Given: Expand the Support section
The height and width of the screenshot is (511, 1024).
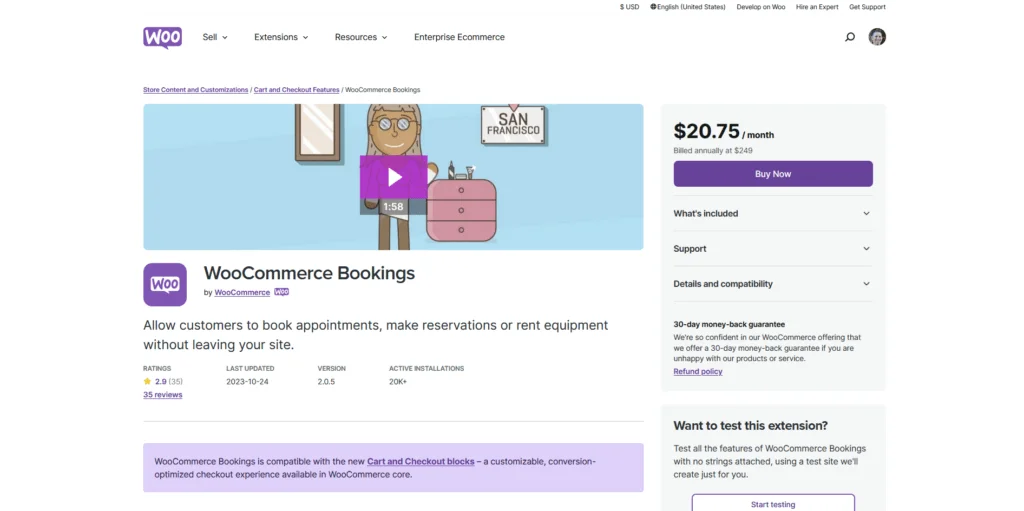Looking at the screenshot, I should point(773,248).
